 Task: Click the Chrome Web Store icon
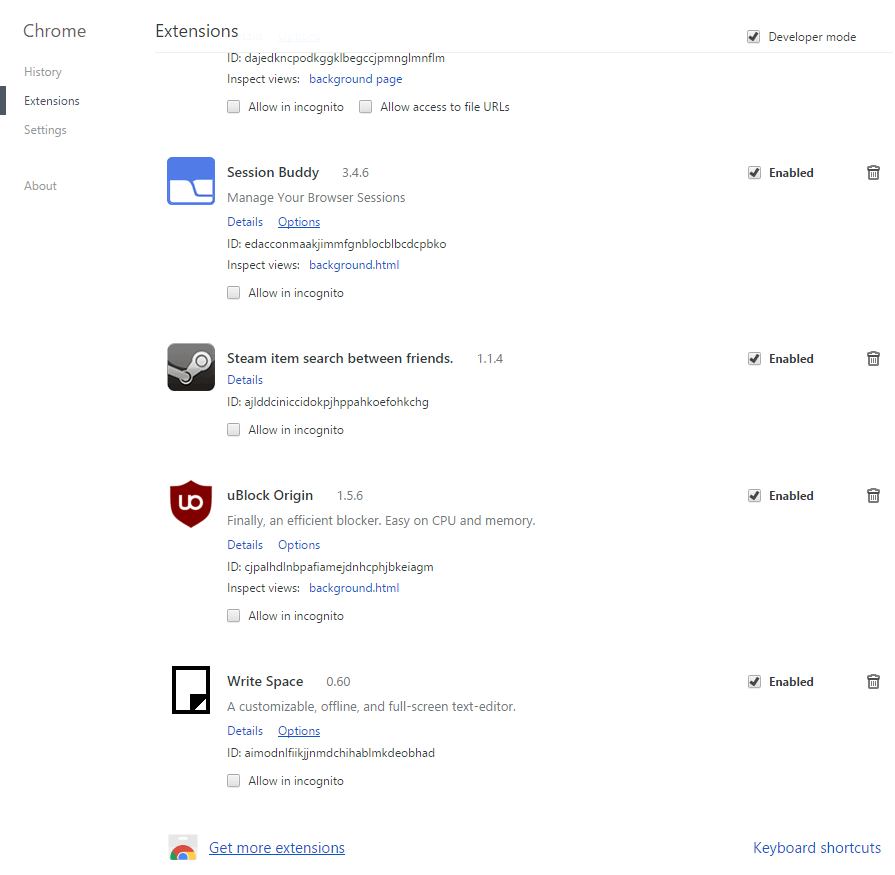coord(183,849)
